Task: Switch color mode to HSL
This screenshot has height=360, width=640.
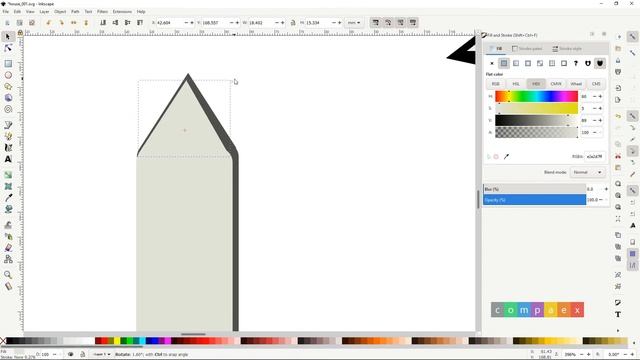Action: [x=516, y=84]
